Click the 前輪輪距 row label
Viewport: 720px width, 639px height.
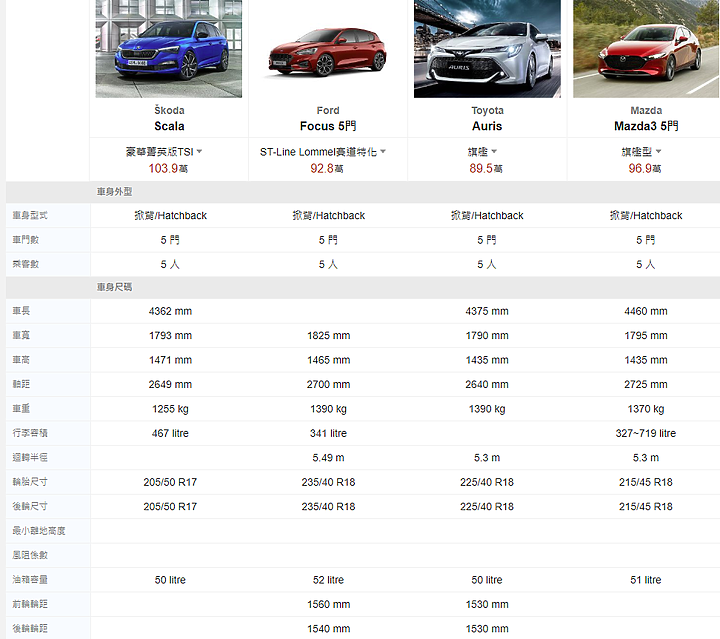(30, 604)
